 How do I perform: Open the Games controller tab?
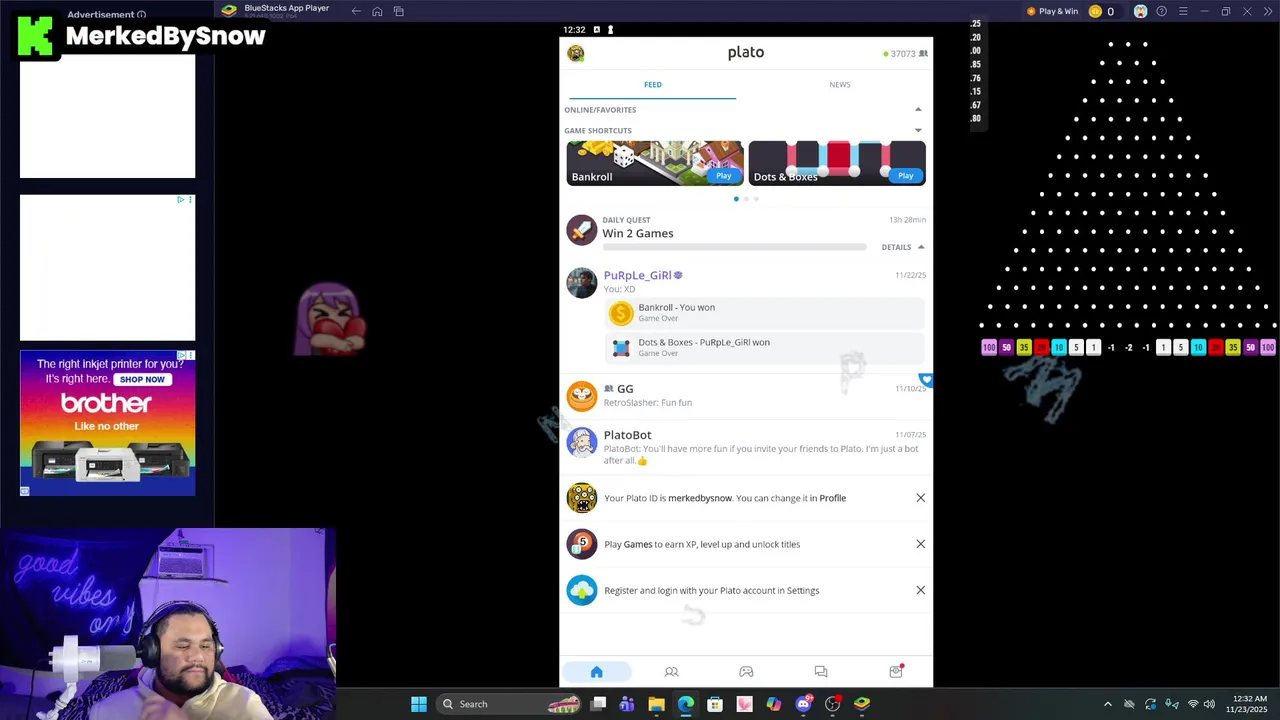746,672
